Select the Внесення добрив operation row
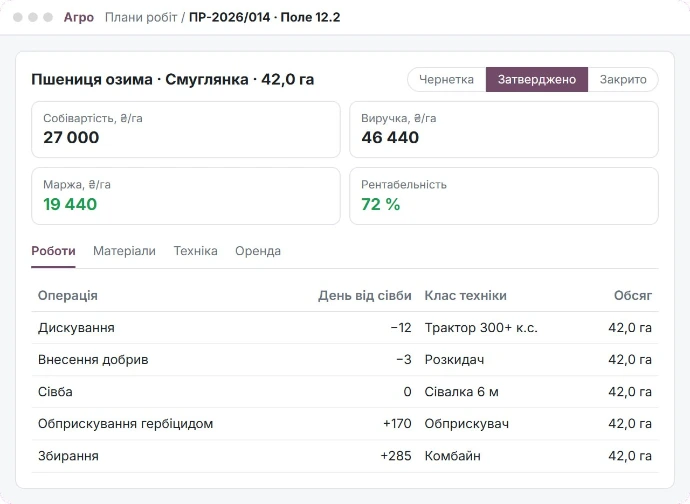This screenshot has width=690, height=504. coord(345,360)
